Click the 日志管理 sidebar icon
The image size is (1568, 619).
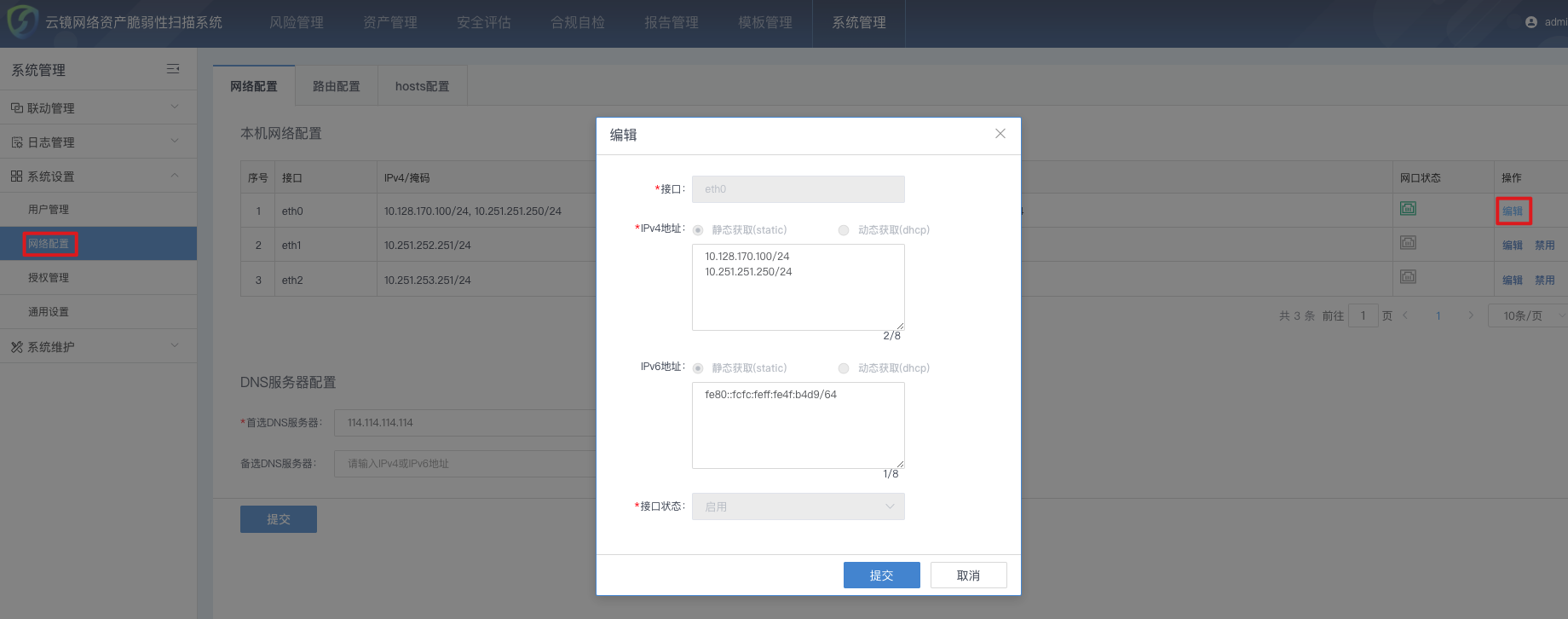tap(17, 142)
